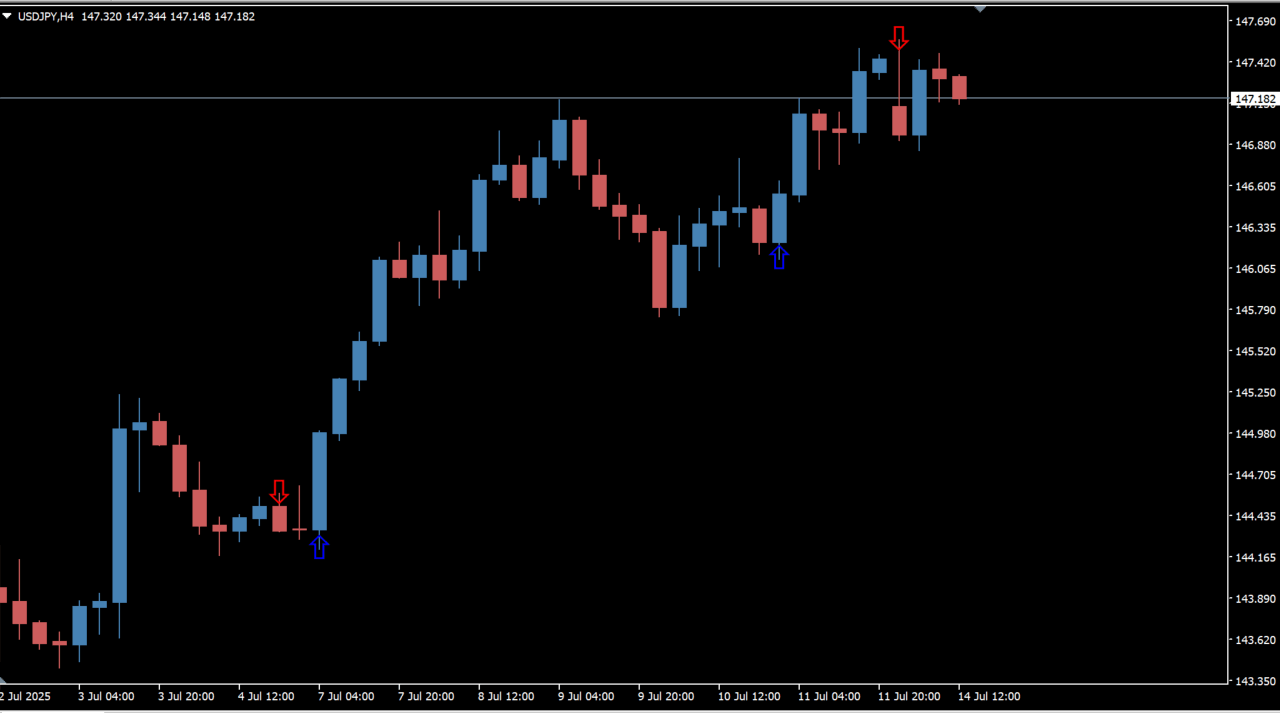Click the 146.335 price axis label
Image resolution: width=1280 pixels, height=713 pixels.
click(x=1256, y=227)
